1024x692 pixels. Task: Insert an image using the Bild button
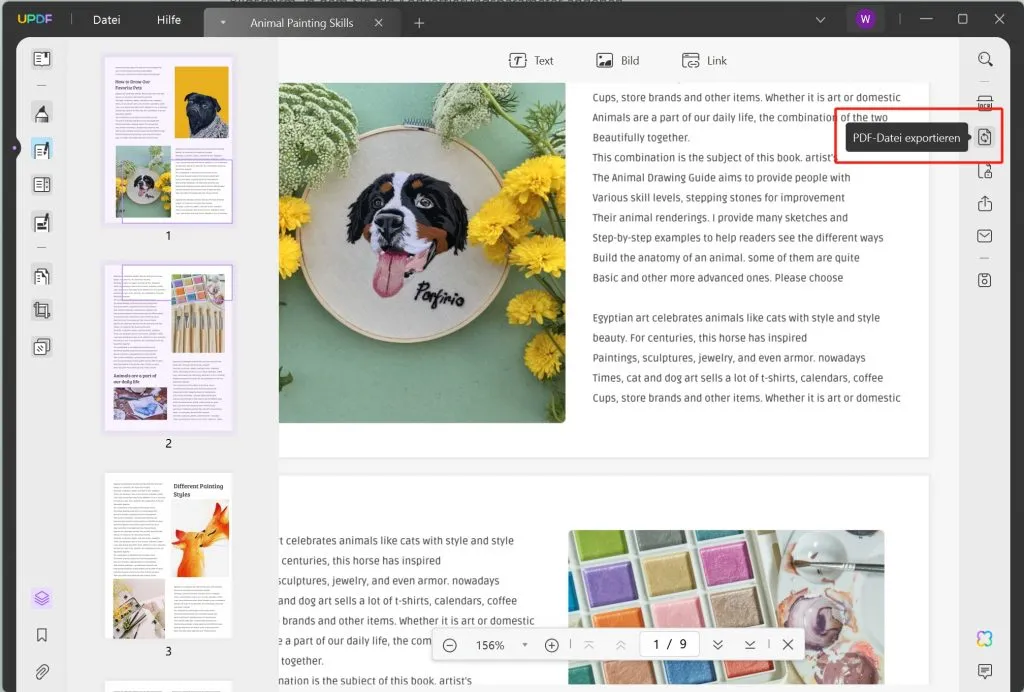click(x=617, y=60)
